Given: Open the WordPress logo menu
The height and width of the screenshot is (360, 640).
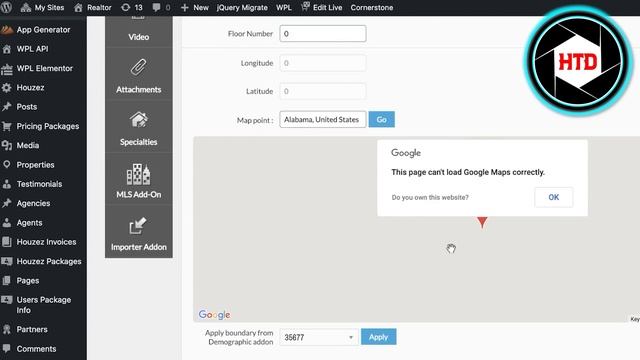Looking at the screenshot, I should pyautogui.click(x=6, y=7).
